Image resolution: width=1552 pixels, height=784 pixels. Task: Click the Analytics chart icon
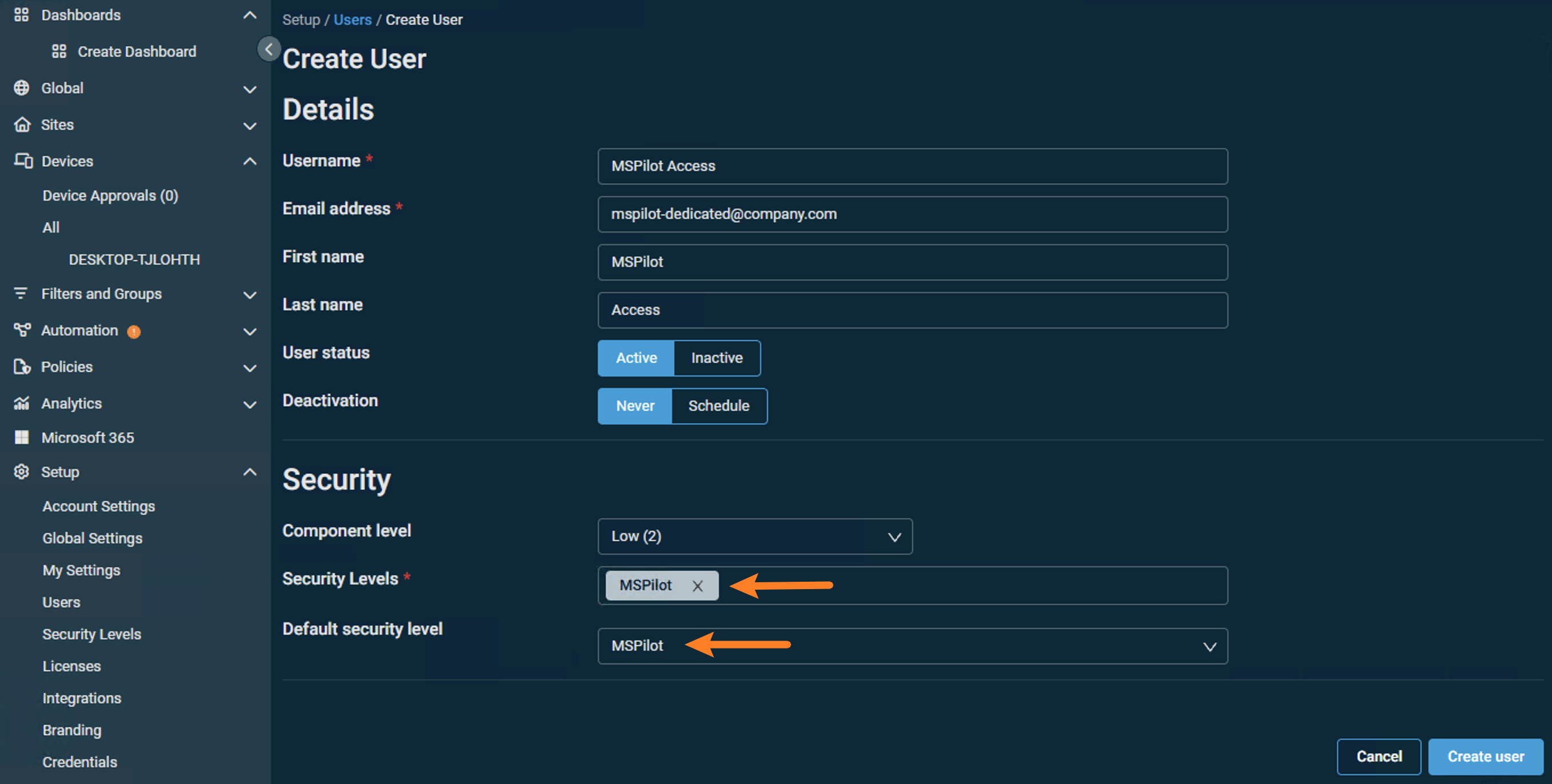[22, 403]
